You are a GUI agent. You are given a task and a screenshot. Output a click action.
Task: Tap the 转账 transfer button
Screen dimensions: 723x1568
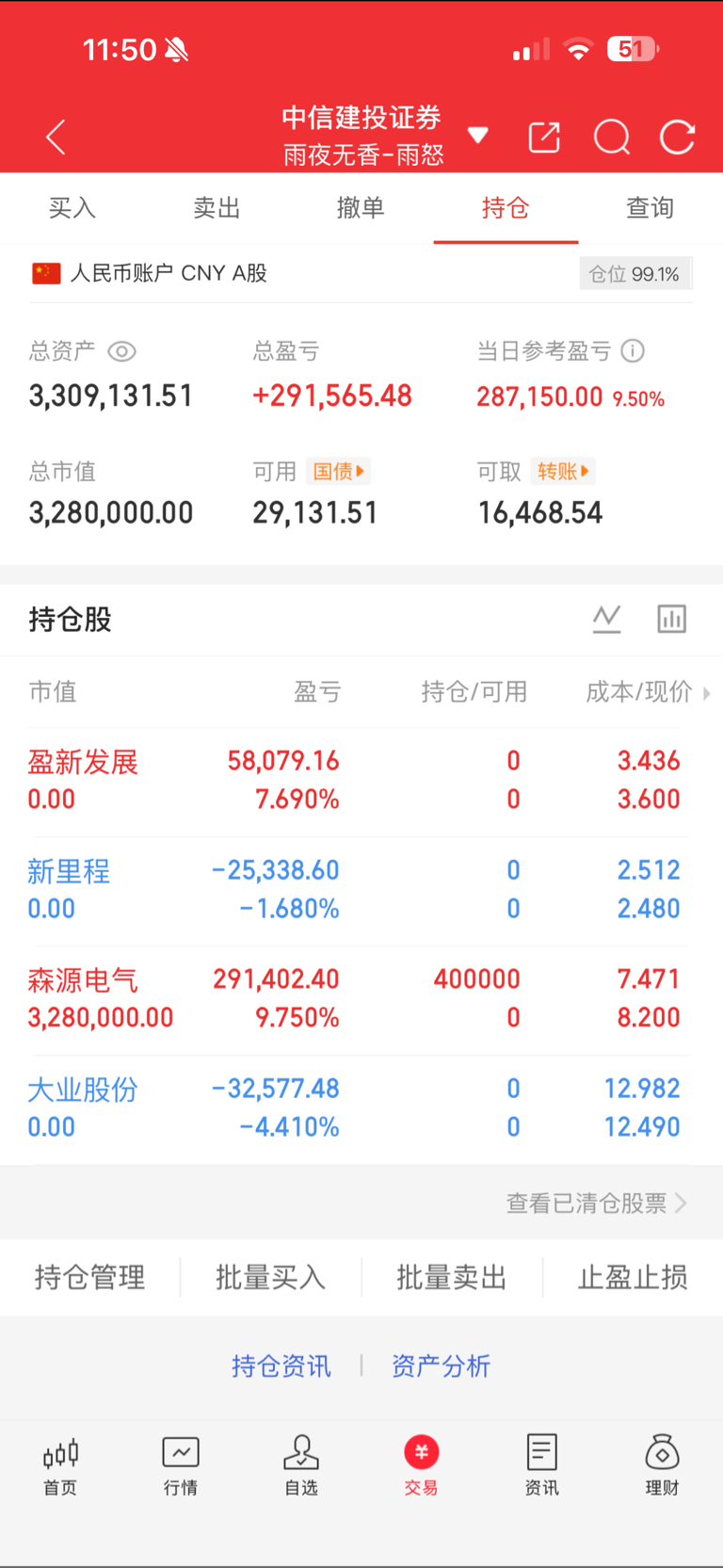click(x=563, y=471)
